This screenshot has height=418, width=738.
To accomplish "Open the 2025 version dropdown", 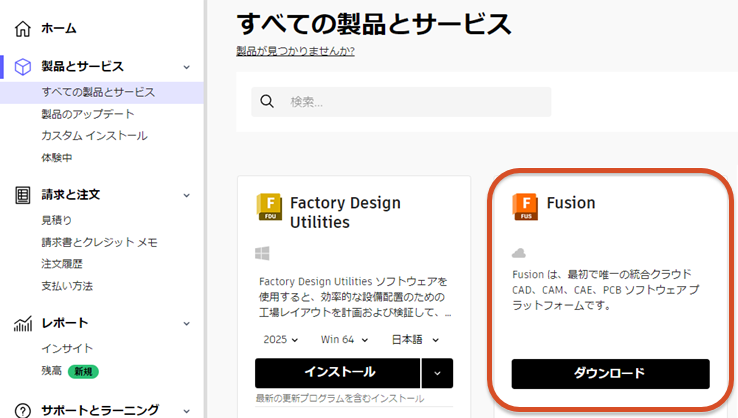I will [x=281, y=339].
